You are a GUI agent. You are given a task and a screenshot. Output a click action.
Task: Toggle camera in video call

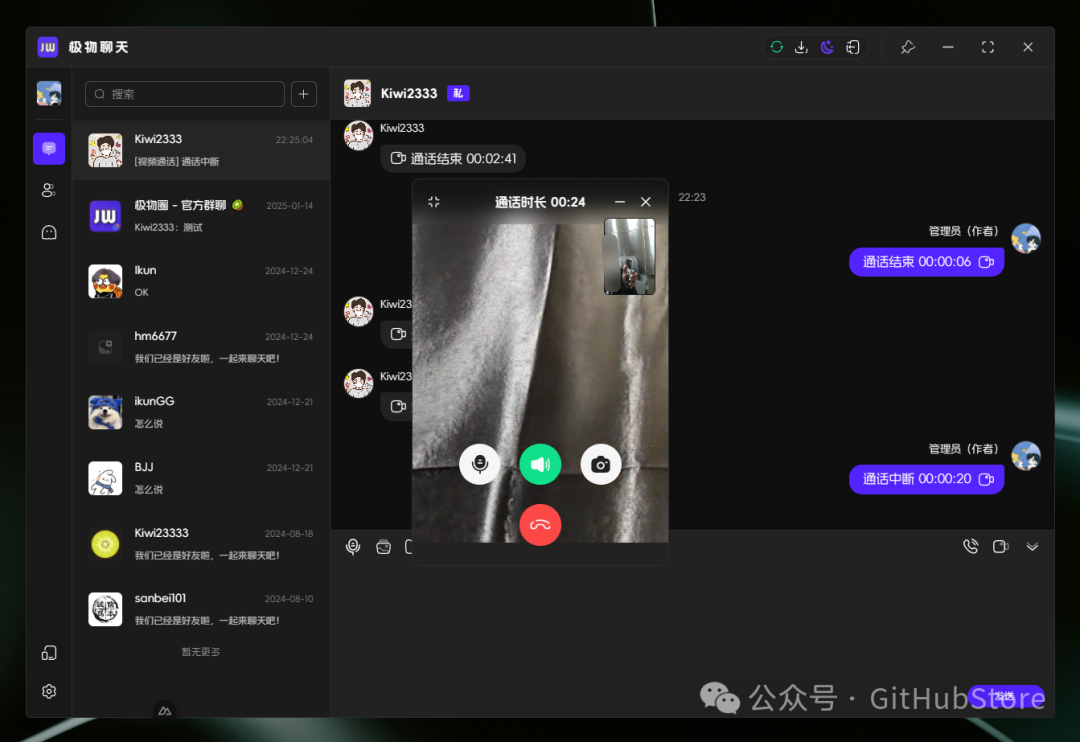(601, 464)
